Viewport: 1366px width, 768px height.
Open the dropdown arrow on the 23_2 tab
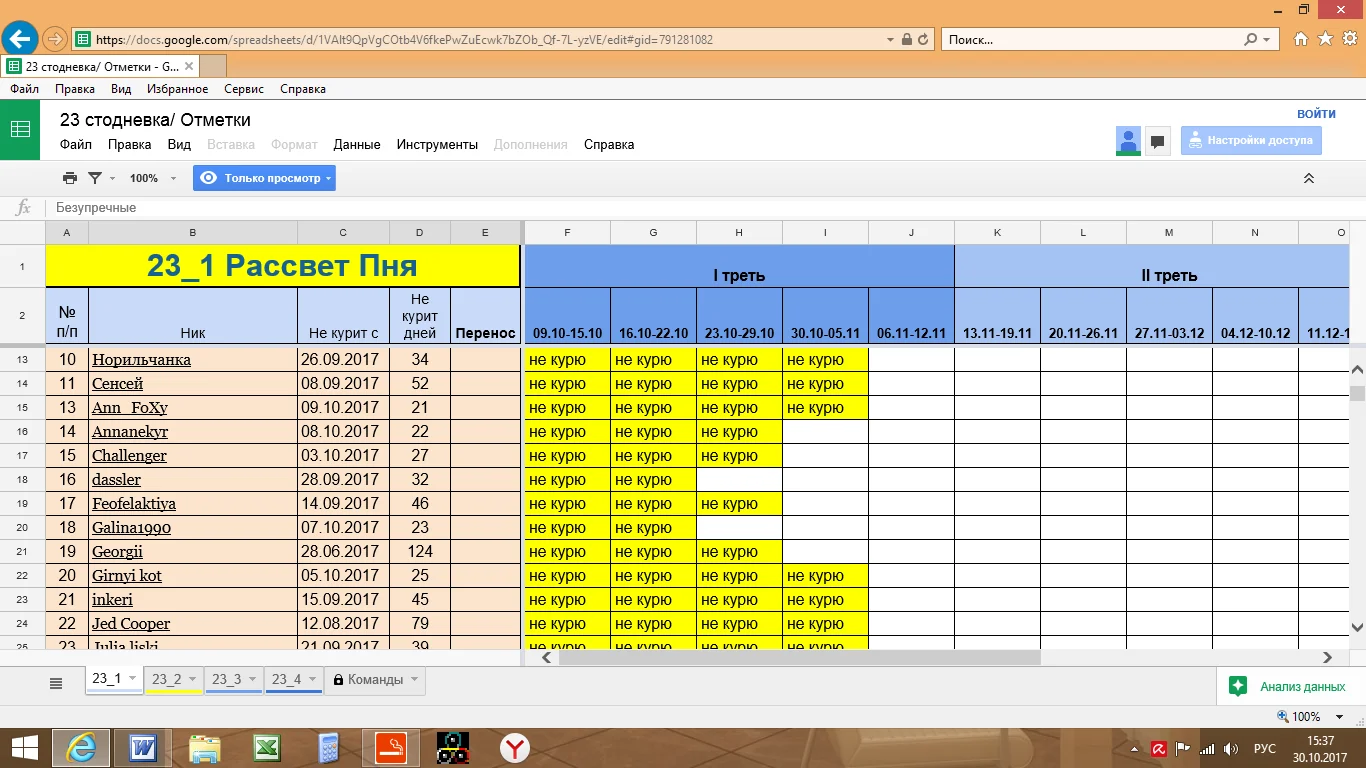(193, 680)
